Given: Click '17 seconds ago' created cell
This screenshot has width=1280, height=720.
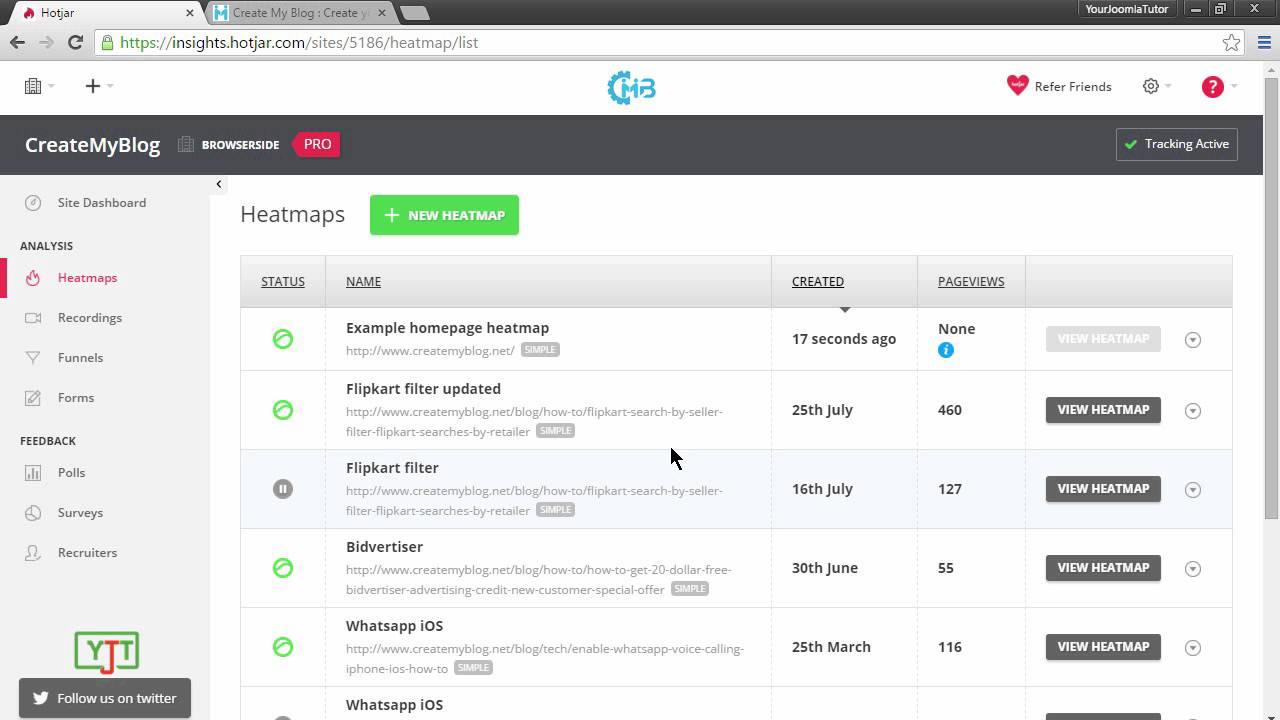Looking at the screenshot, I should [844, 339].
